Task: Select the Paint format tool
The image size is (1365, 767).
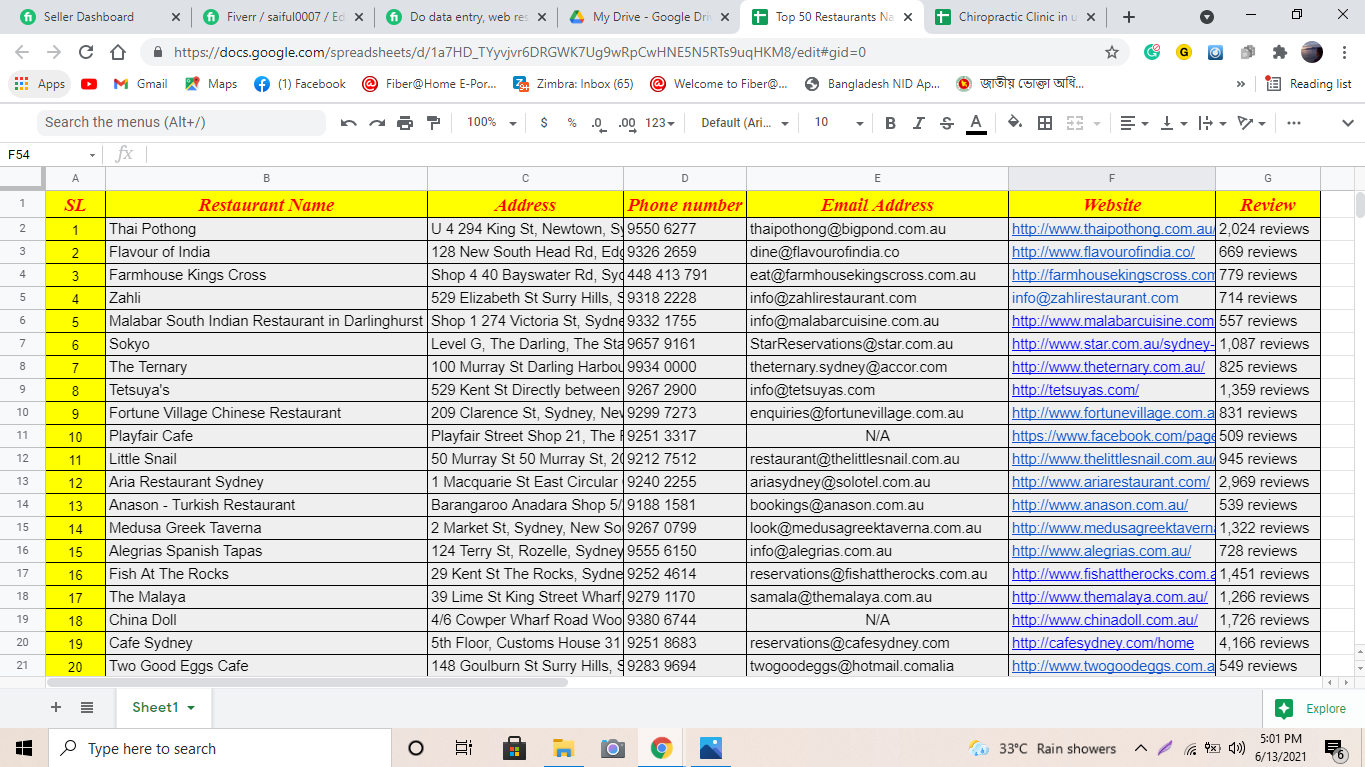Action: (433, 123)
